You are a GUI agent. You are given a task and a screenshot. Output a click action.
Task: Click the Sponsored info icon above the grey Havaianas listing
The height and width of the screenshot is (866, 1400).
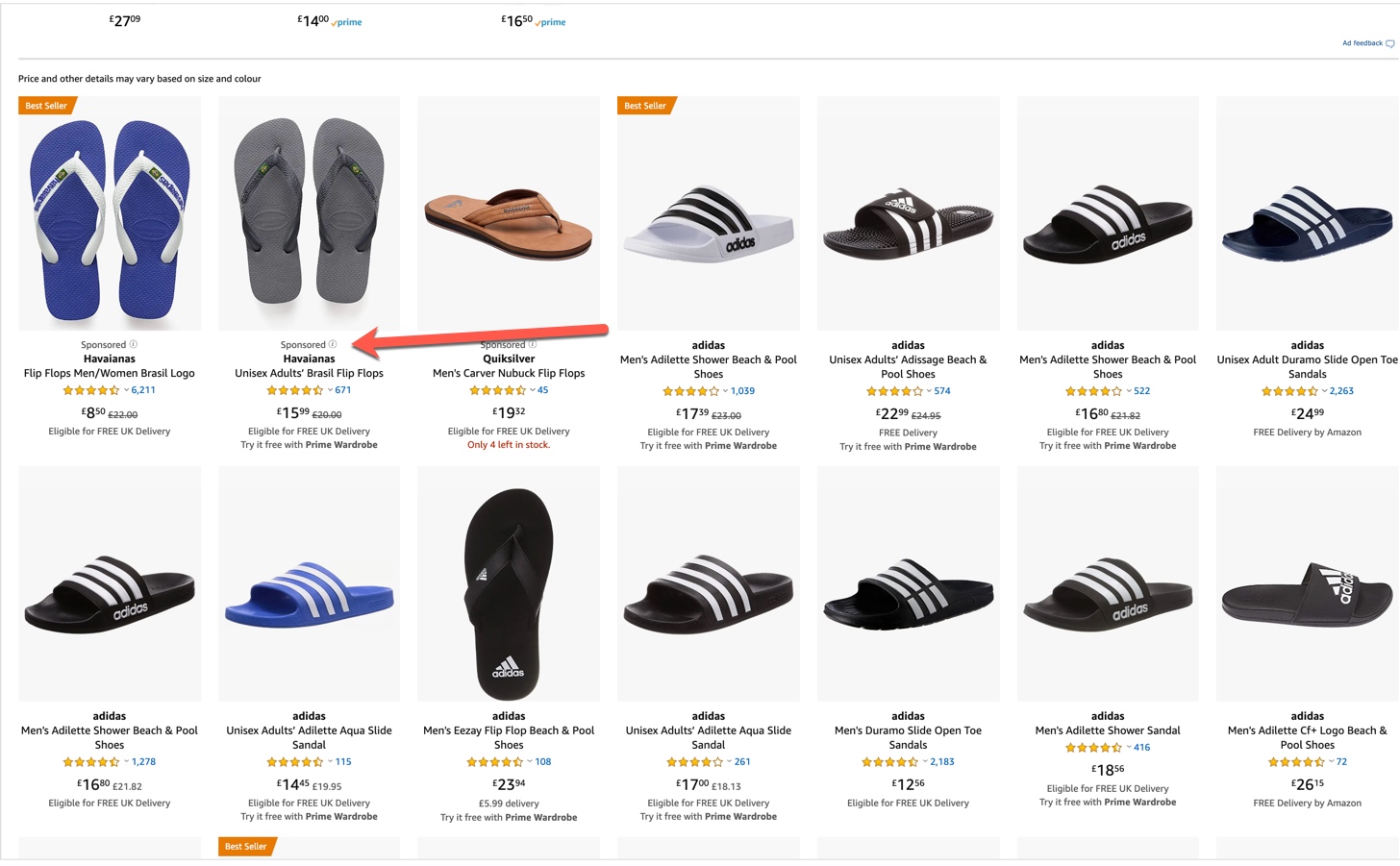(x=333, y=344)
